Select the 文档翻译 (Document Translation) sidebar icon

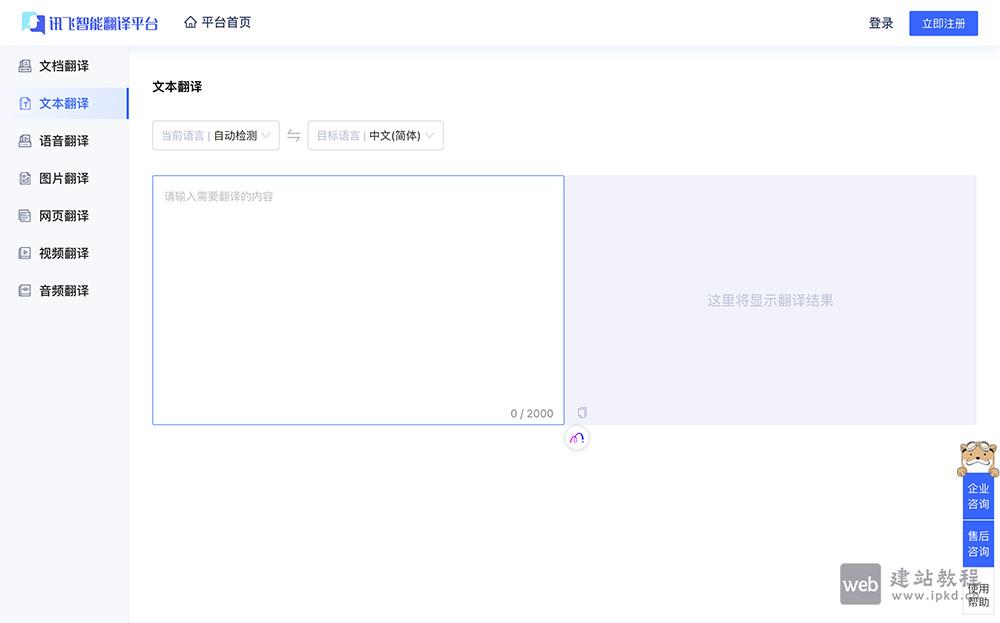[25, 66]
